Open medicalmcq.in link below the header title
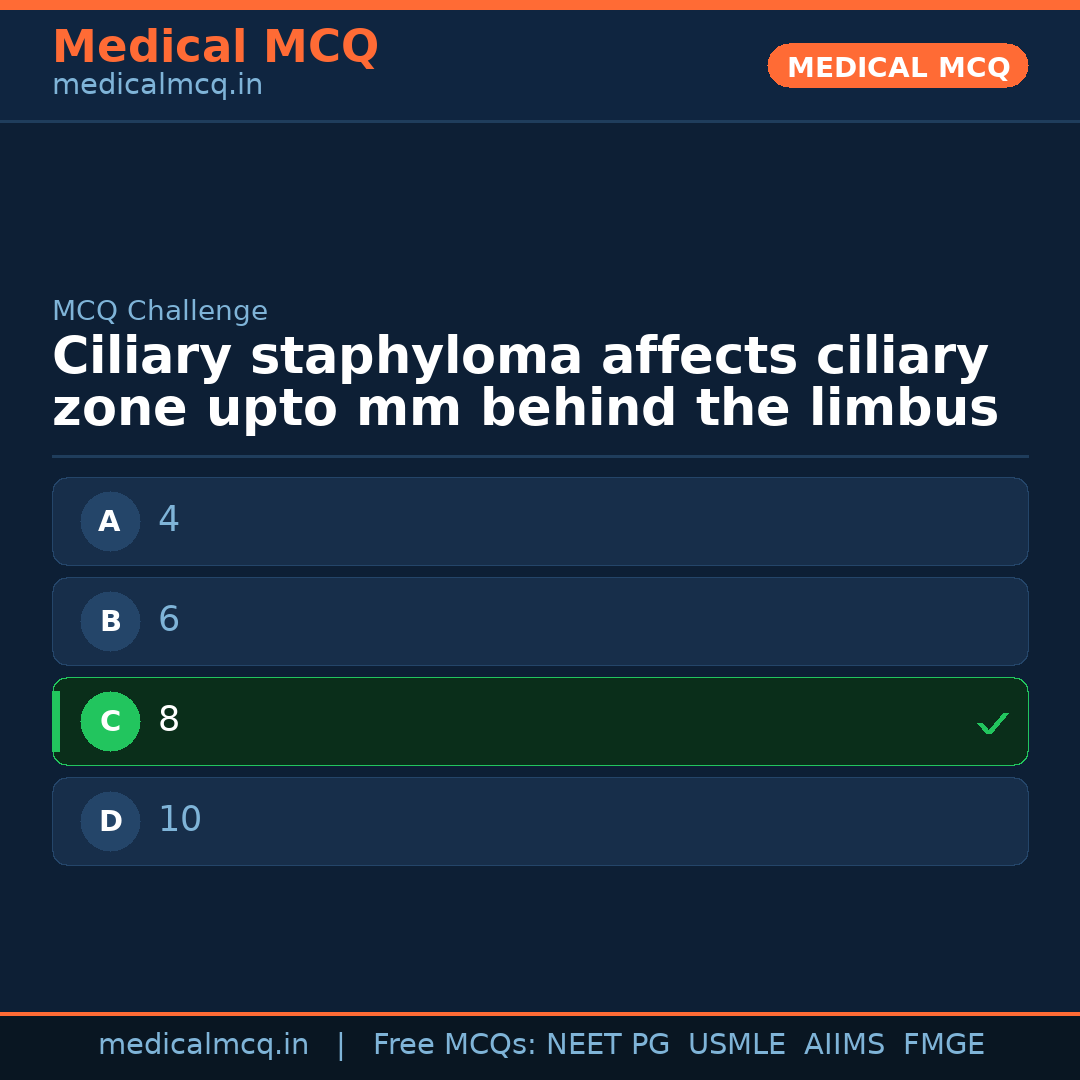The height and width of the screenshot is (1080, 1080). pyautogui.click(x=157, y=86)
